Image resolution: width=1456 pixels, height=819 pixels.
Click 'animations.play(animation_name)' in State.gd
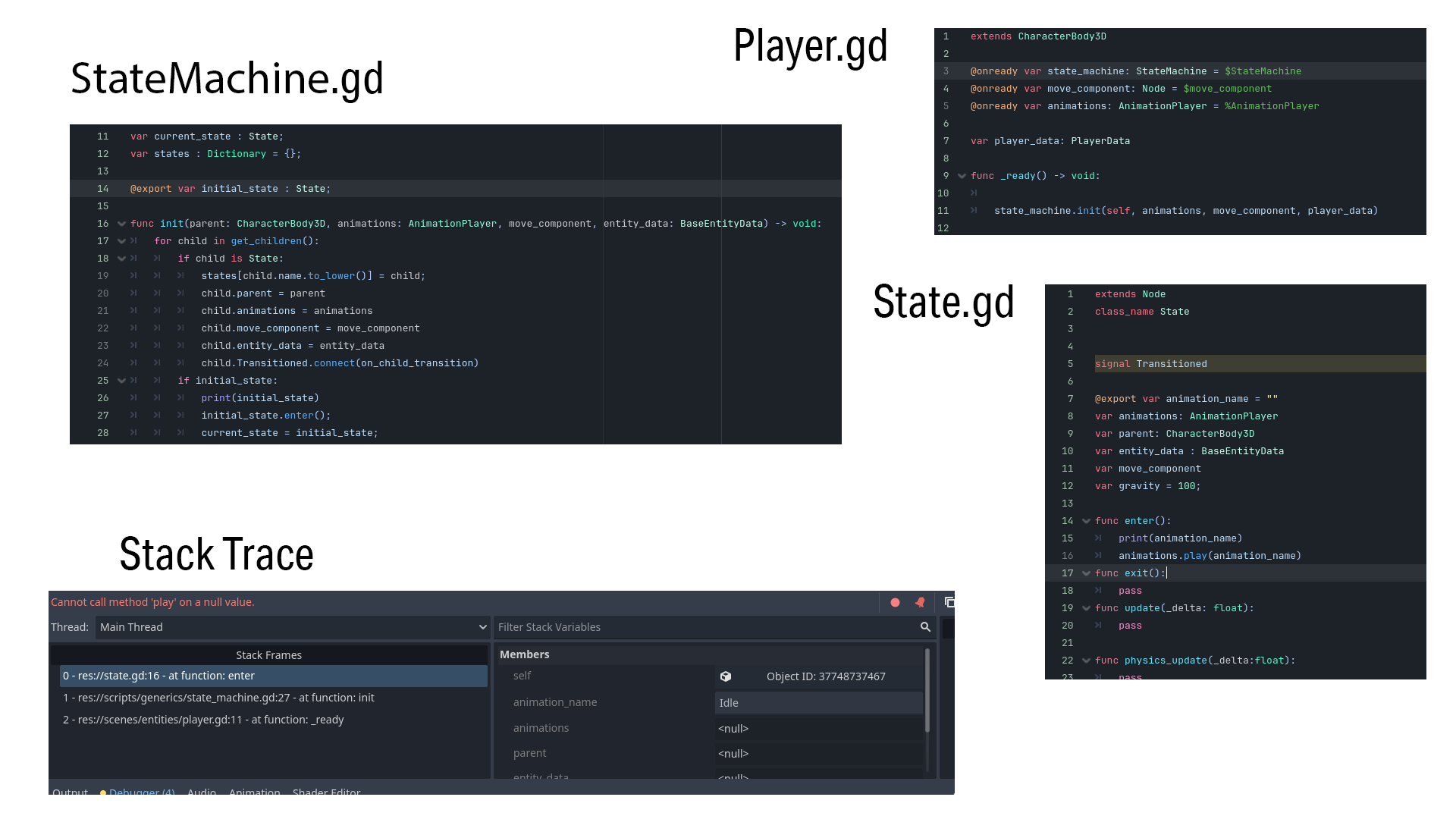tap(1210, 556)
